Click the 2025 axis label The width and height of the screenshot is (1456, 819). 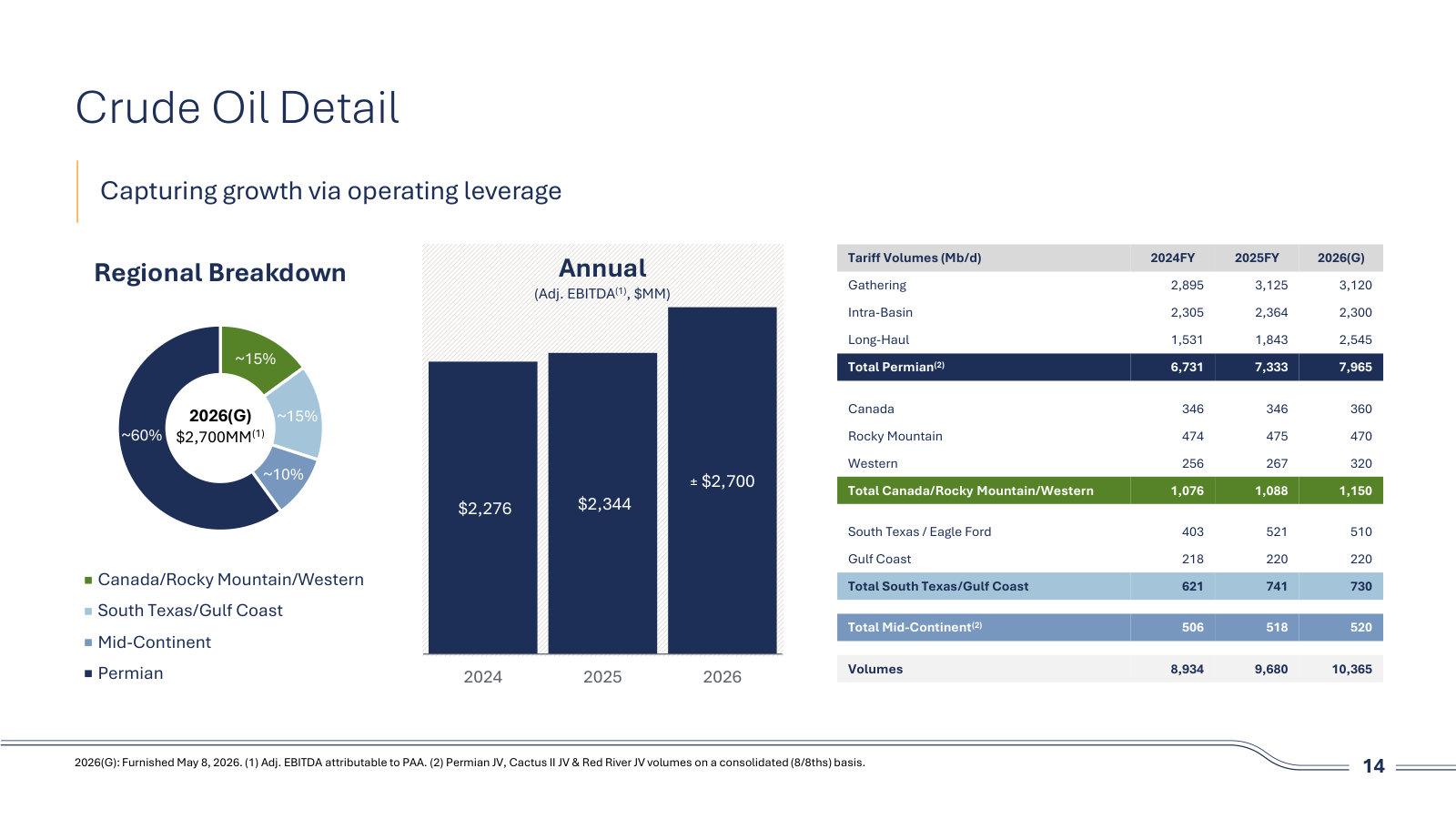tap(602, 677)
